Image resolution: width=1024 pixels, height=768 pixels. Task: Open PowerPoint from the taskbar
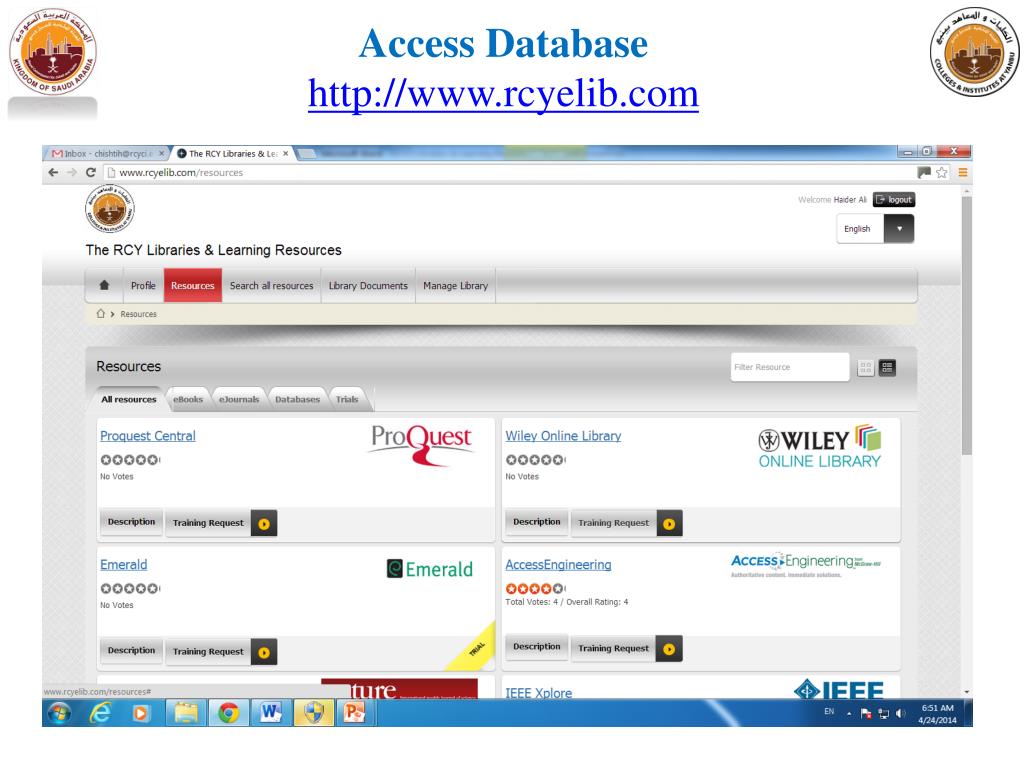pos(355,712)
